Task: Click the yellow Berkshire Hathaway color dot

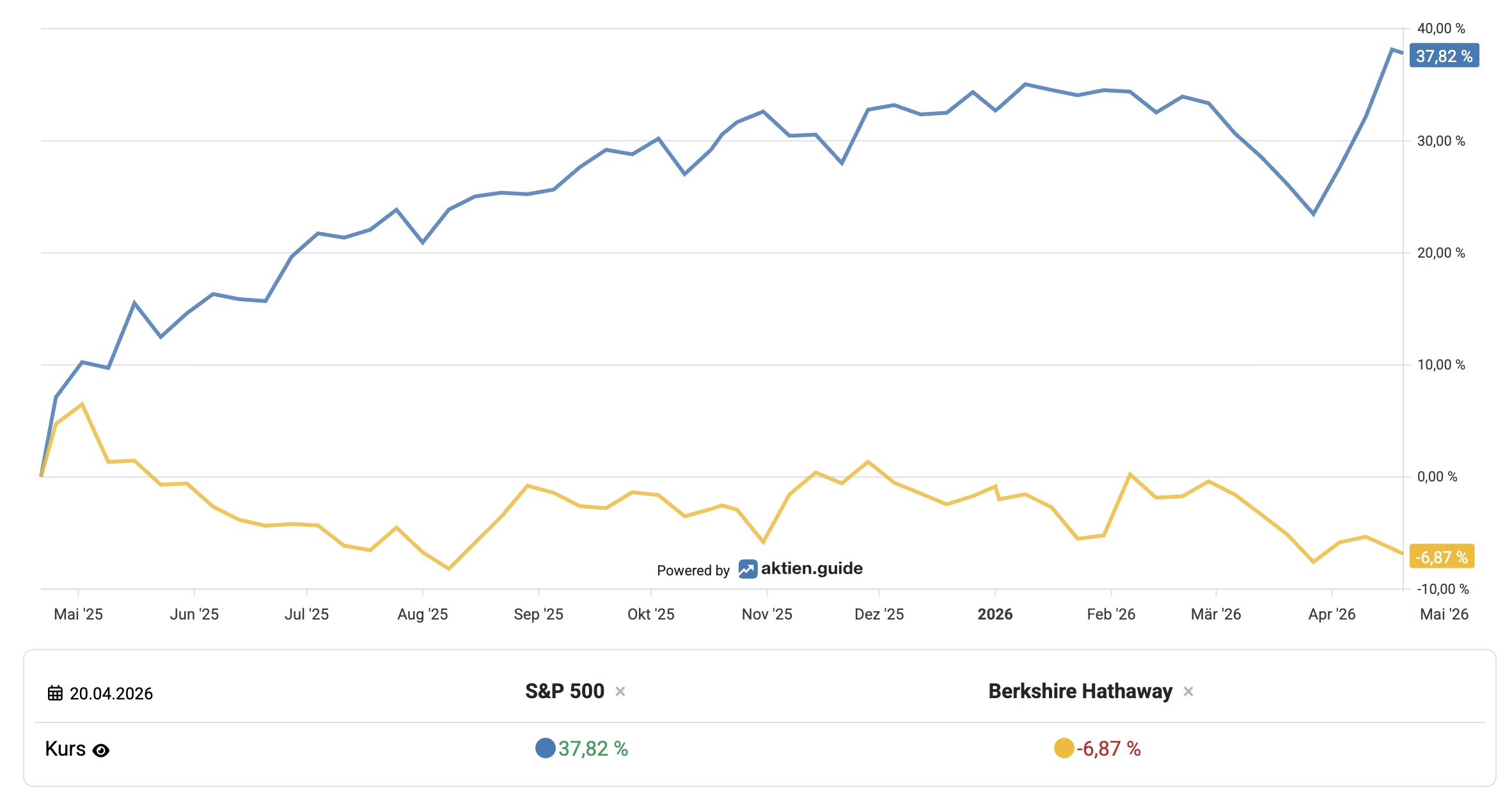Action: pos(1064,748)
